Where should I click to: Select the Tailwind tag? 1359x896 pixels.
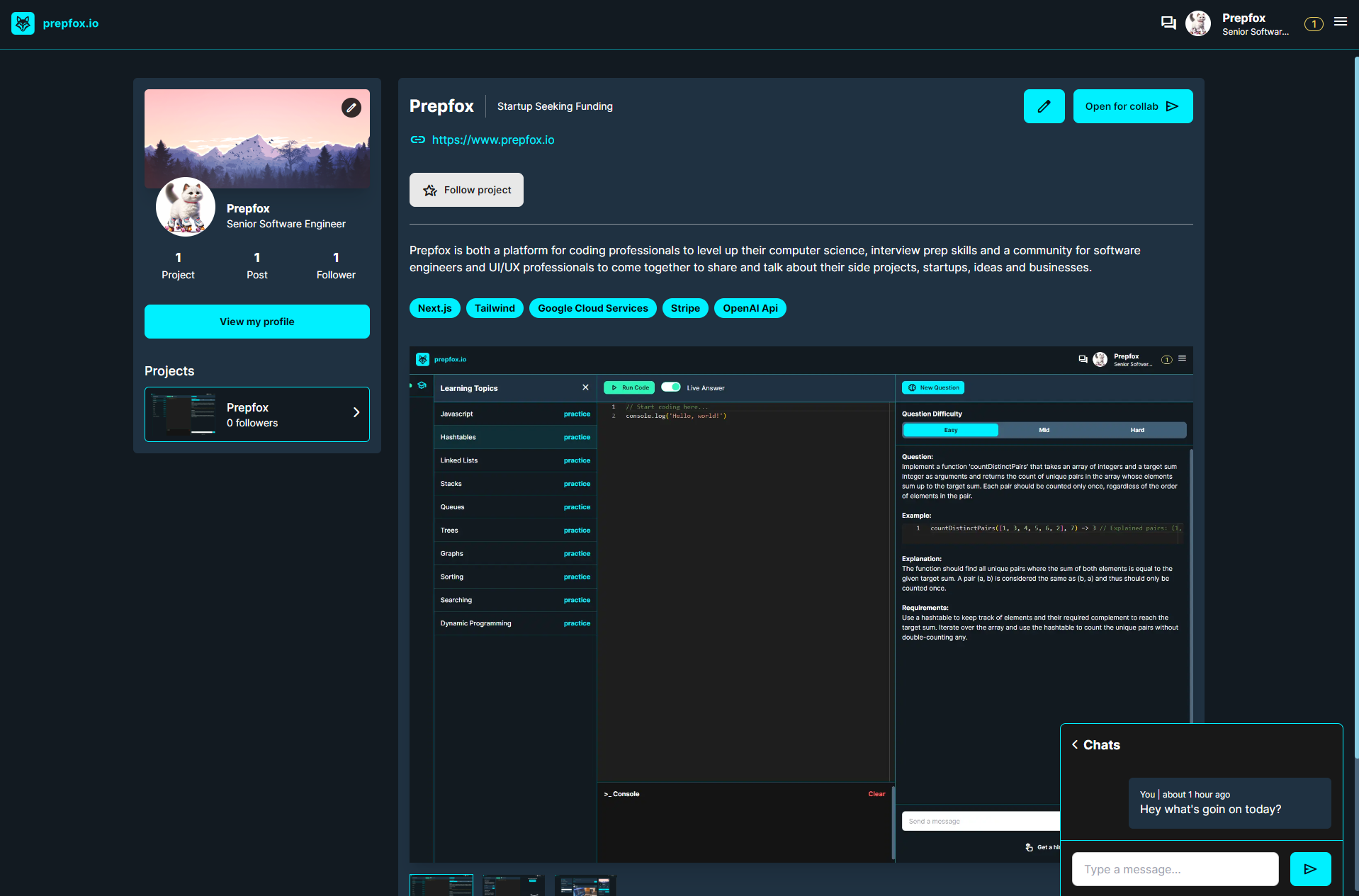[x=495, y=308]
